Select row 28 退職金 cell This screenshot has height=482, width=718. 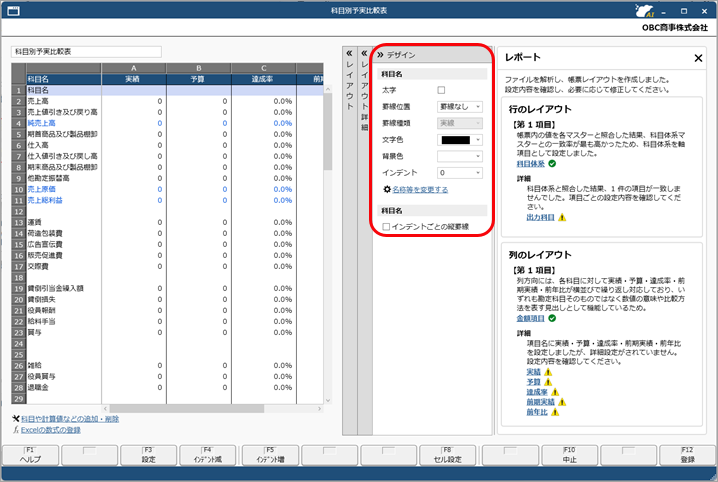pyautogui.click(x=64, y=387)
